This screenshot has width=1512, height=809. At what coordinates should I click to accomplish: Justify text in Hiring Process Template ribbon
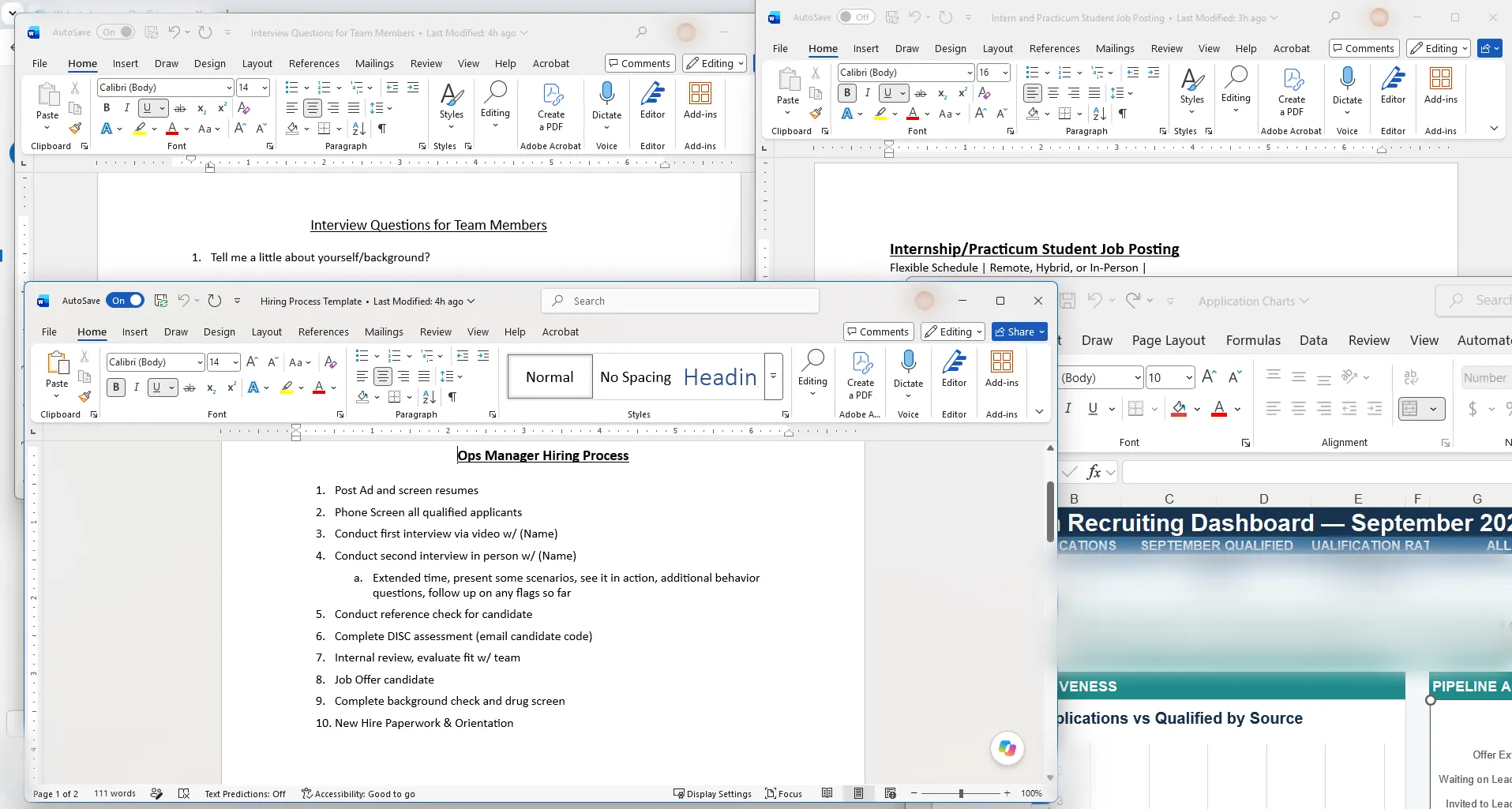[x=424, y=376]
